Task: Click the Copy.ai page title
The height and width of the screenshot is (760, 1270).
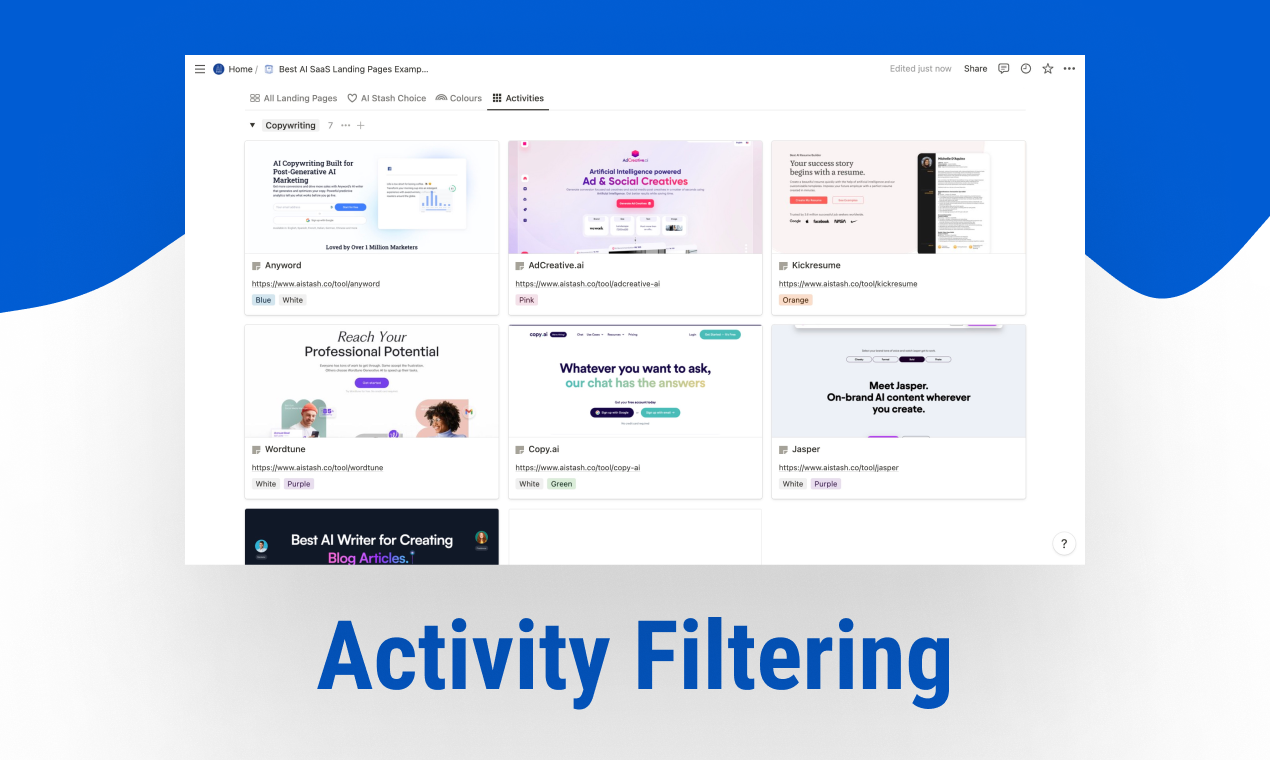Action: click(544, 450)
